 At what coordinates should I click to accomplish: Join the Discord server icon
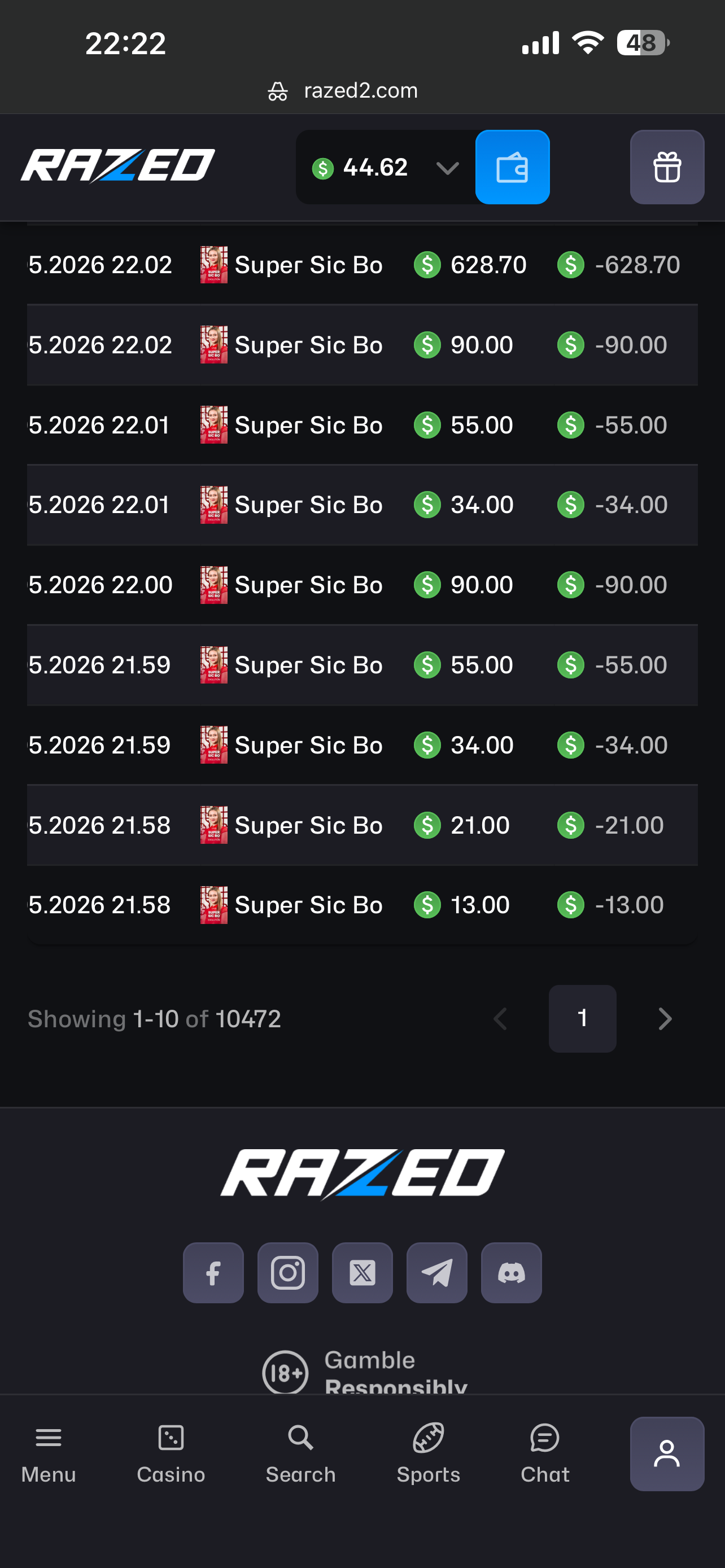pos(512,1273)
